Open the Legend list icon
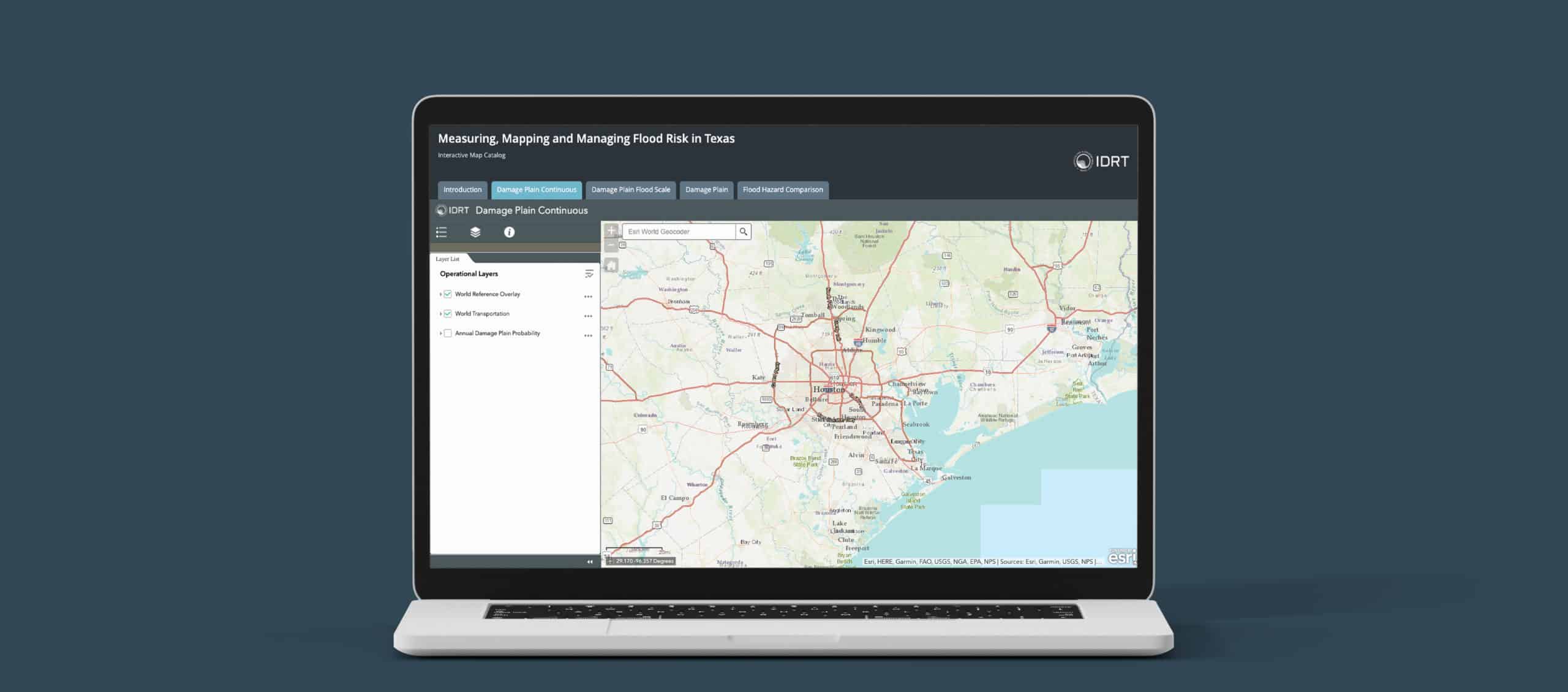 click(x=441, y=232)
